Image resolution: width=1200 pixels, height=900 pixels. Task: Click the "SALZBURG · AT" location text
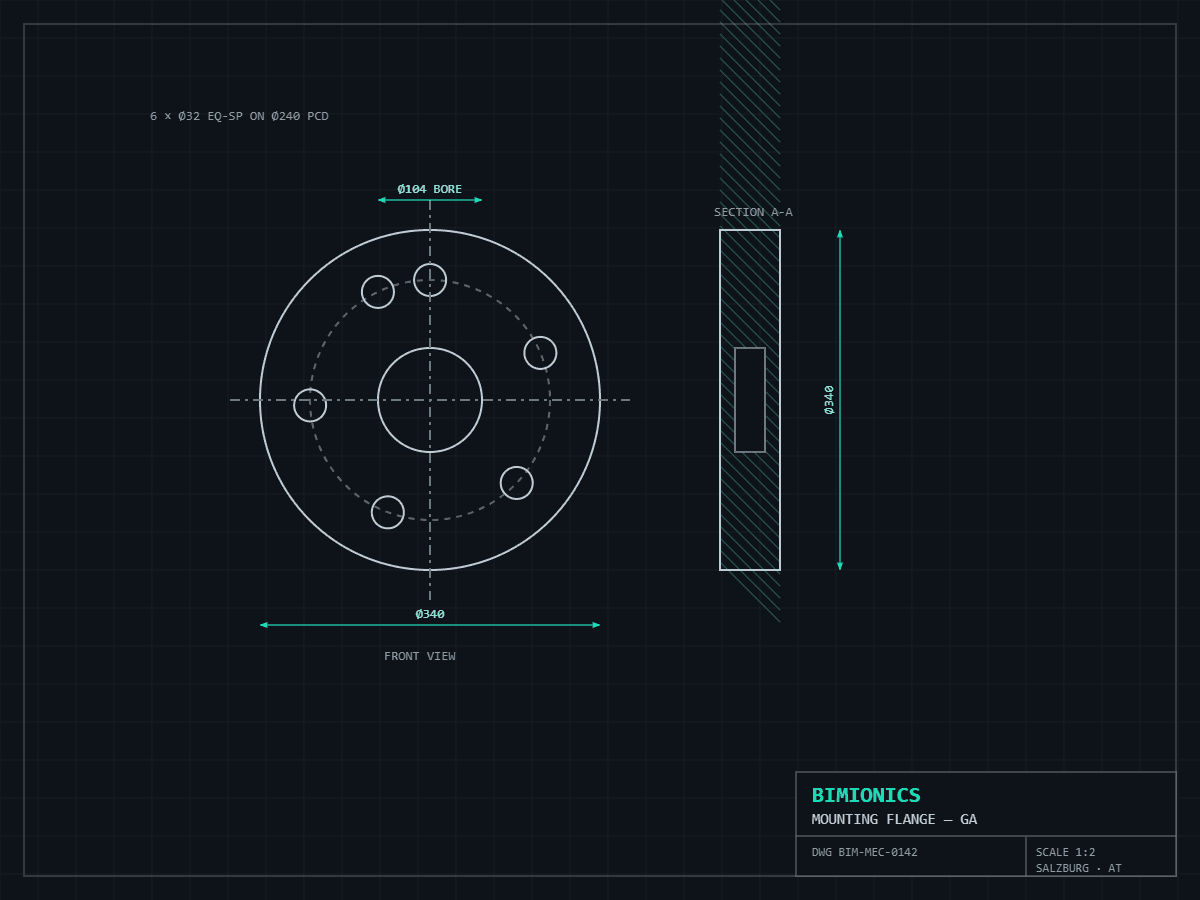click(1079, 868)
